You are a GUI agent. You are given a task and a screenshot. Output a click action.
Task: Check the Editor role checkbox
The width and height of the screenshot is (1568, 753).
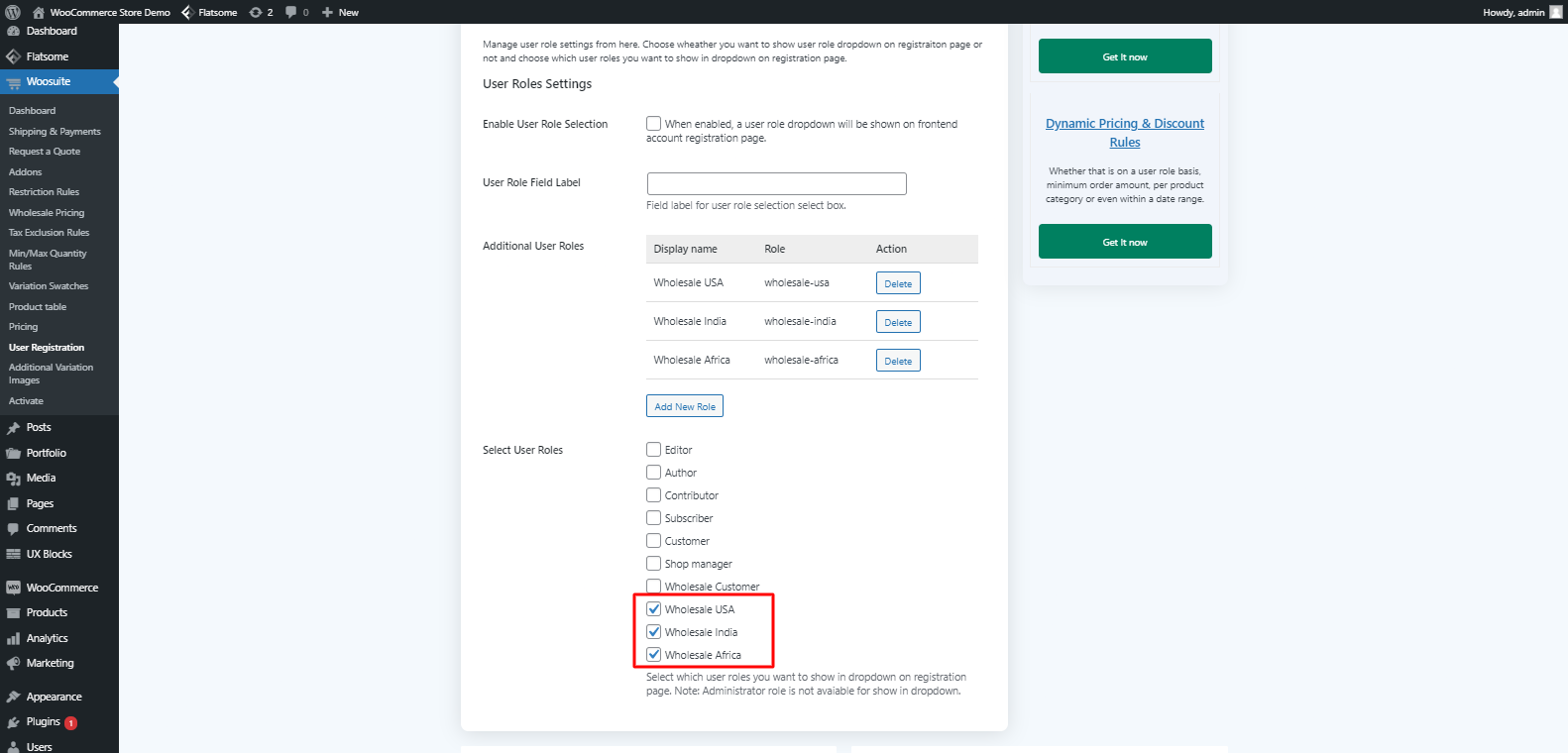(653, 450)
